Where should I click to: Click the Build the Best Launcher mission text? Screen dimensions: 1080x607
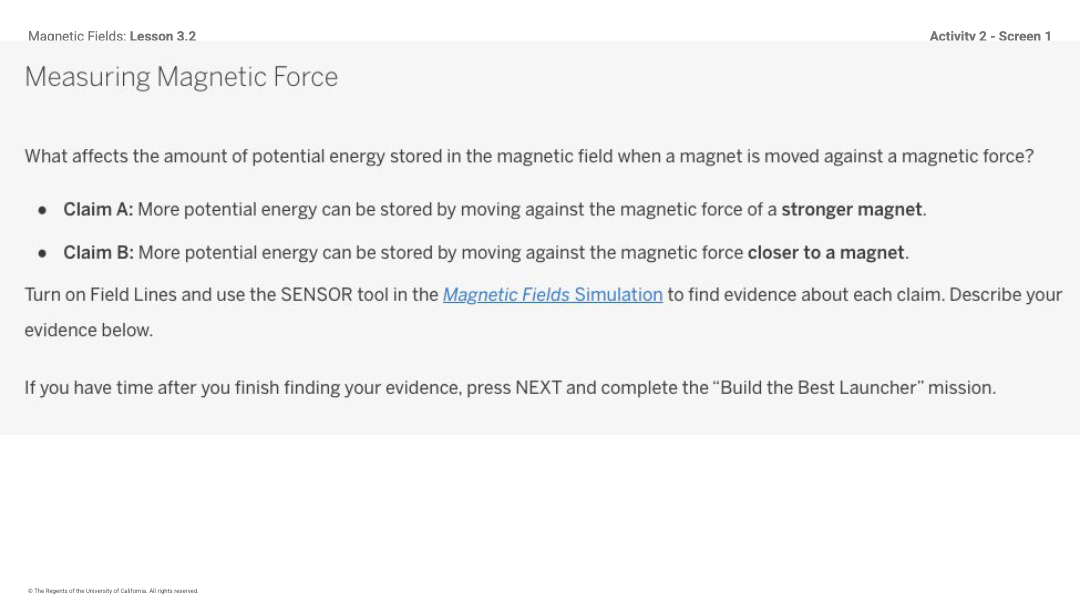coord(854,388)
